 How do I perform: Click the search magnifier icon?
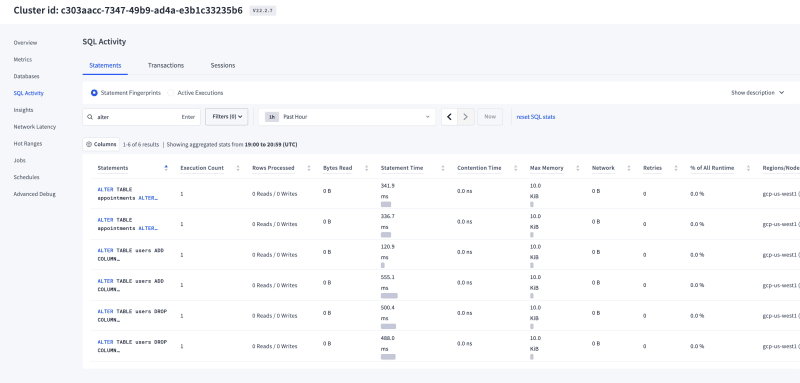[90, 117]
